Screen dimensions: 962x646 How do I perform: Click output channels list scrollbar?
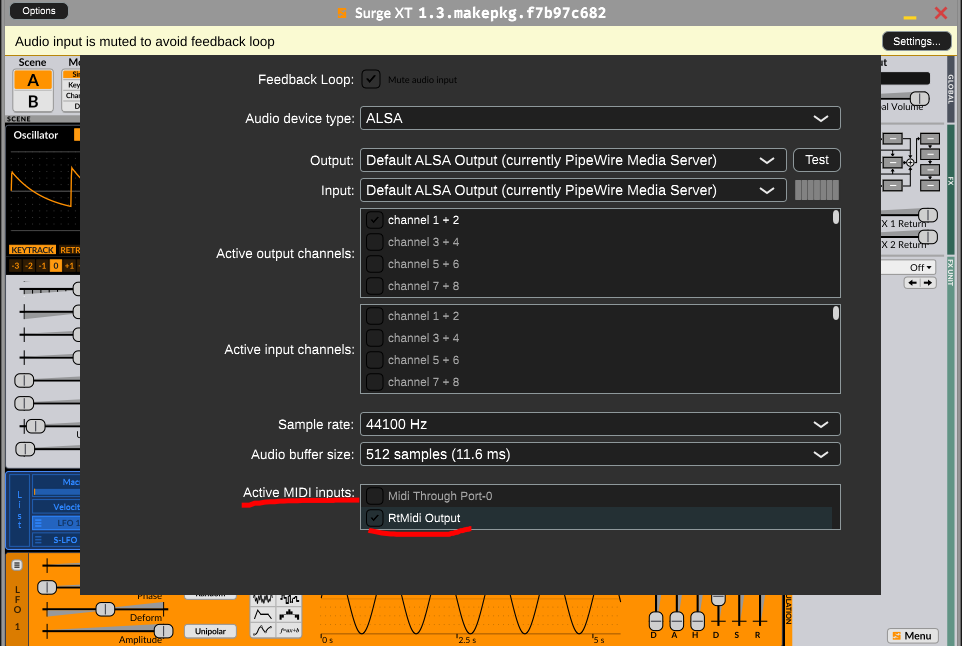tap(836, 217)
